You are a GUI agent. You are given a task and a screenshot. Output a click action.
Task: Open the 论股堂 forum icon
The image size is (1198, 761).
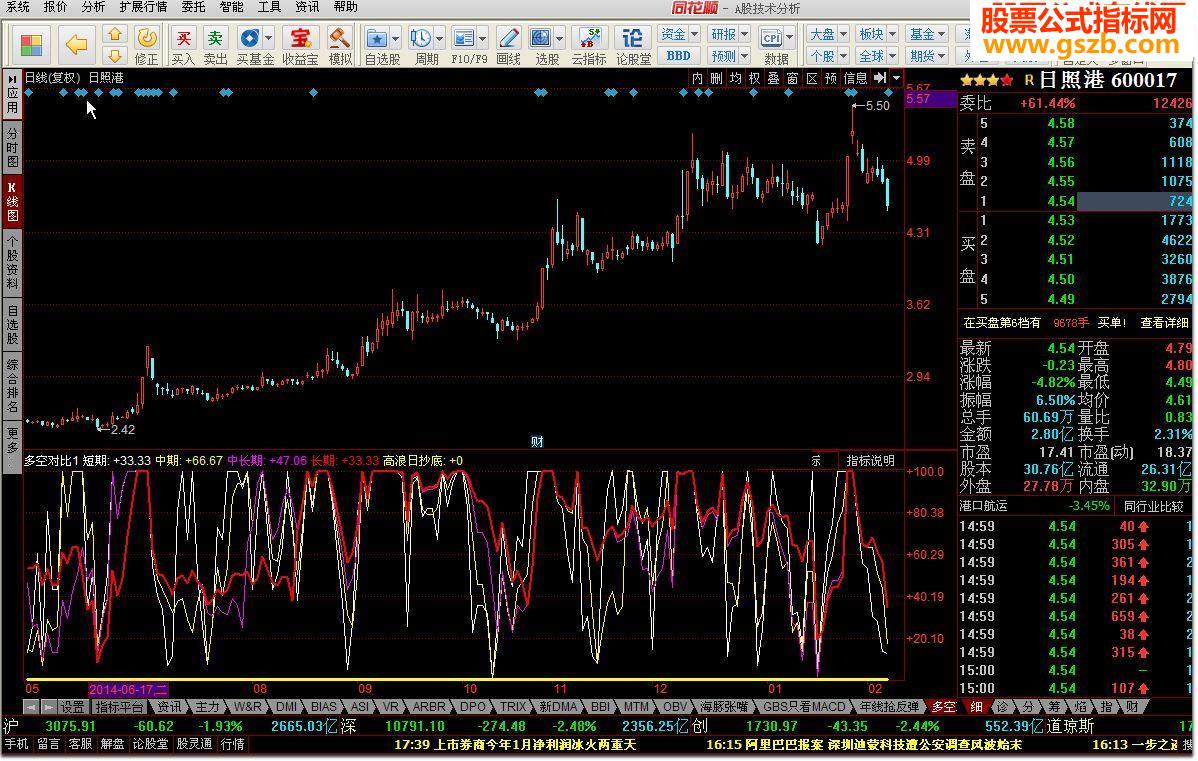633,44
